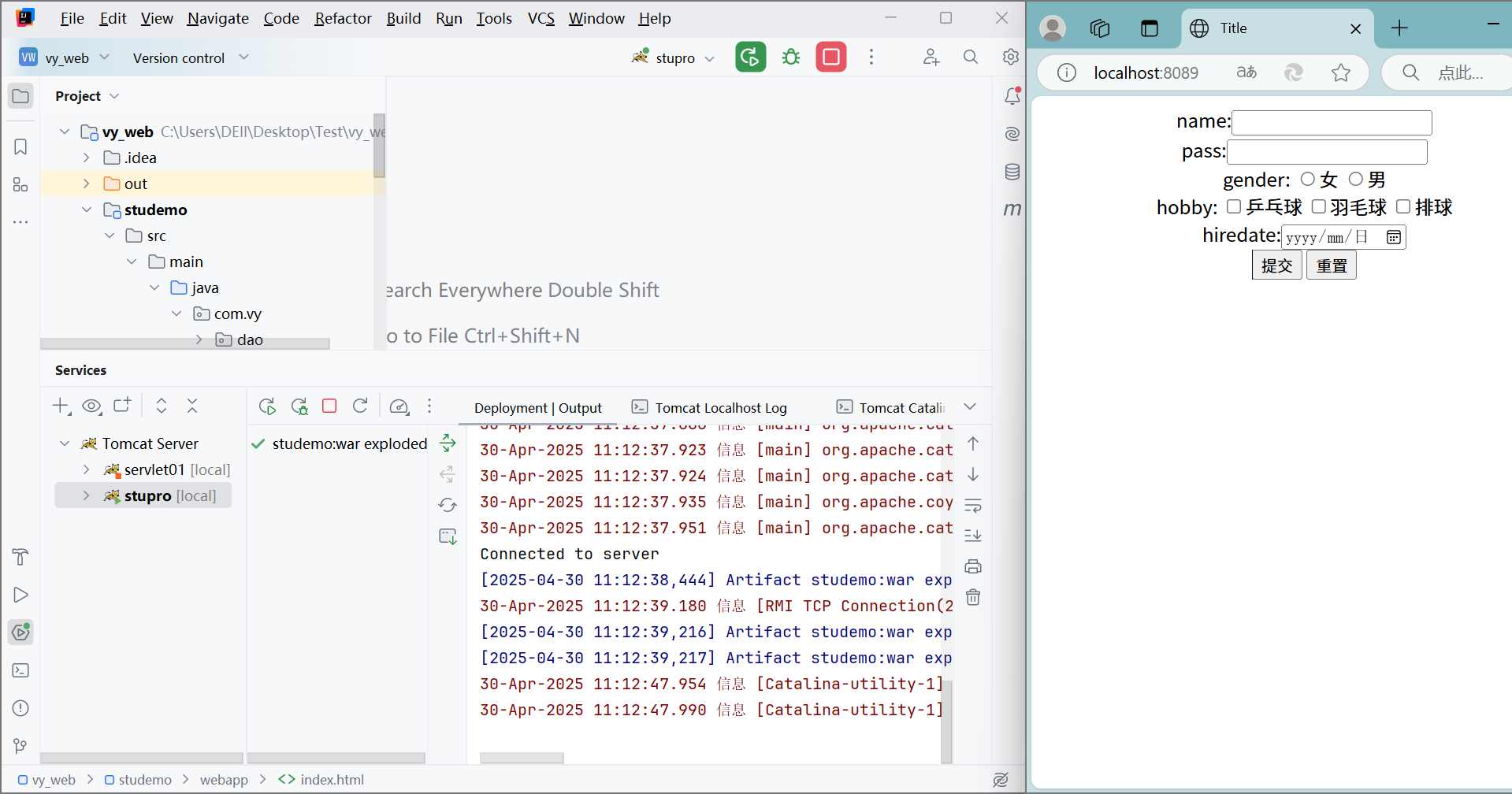
Task: Open Search Everywhere with the magnifier icon
Action: (x=970, y=57)
